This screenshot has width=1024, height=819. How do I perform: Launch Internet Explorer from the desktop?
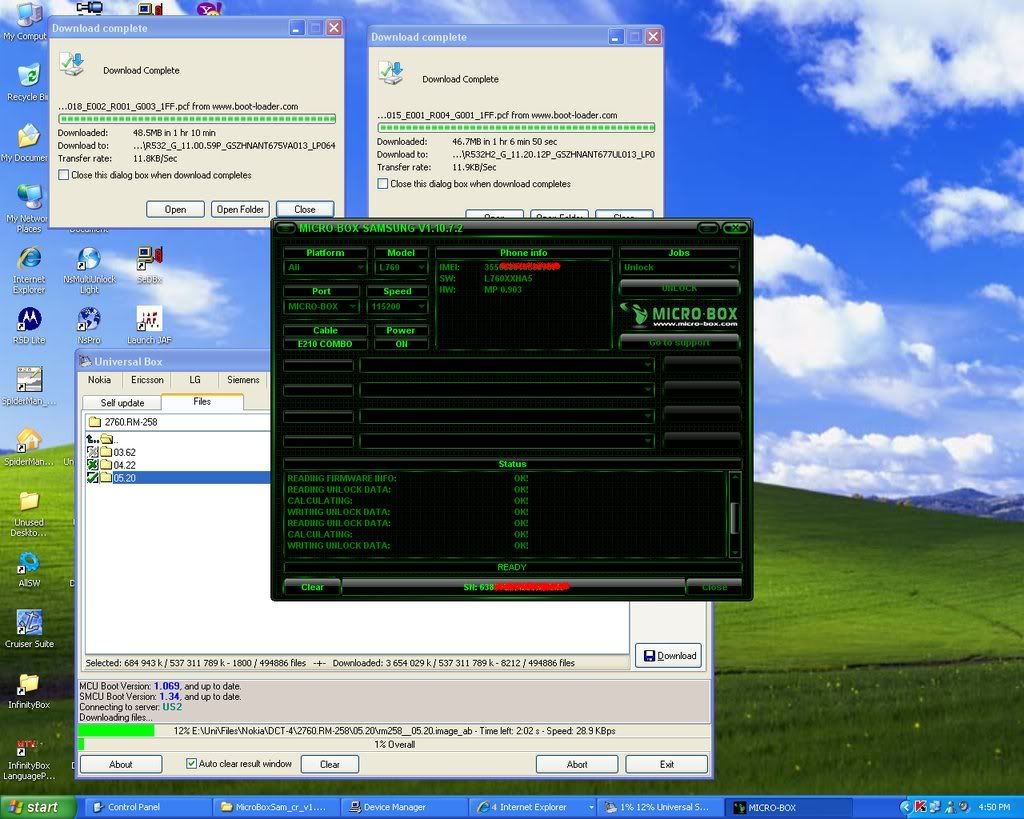pos(29,269)
